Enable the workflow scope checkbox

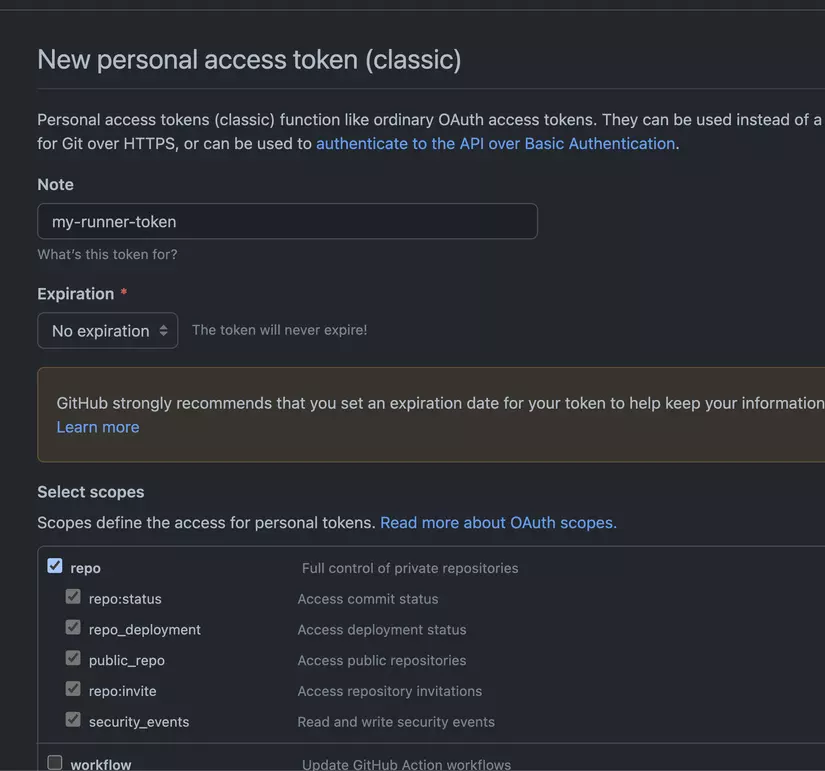click(55, 762)
